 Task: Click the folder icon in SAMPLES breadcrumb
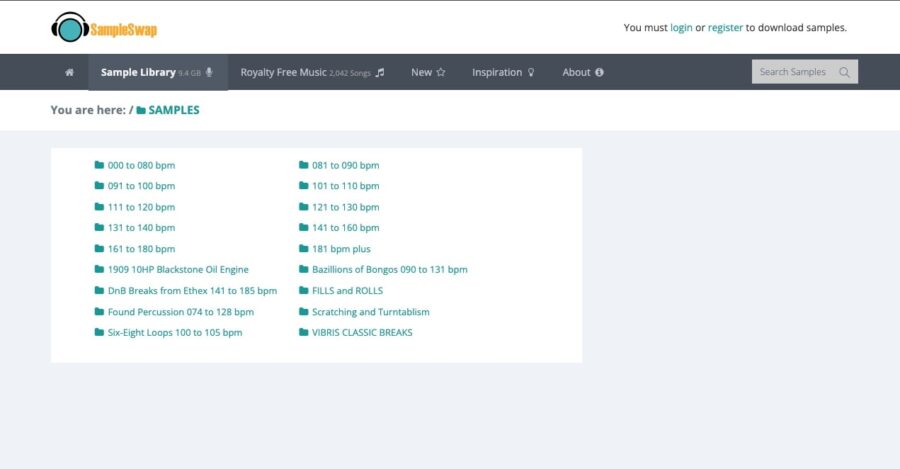pyautogui.click(x=141, y=110)
